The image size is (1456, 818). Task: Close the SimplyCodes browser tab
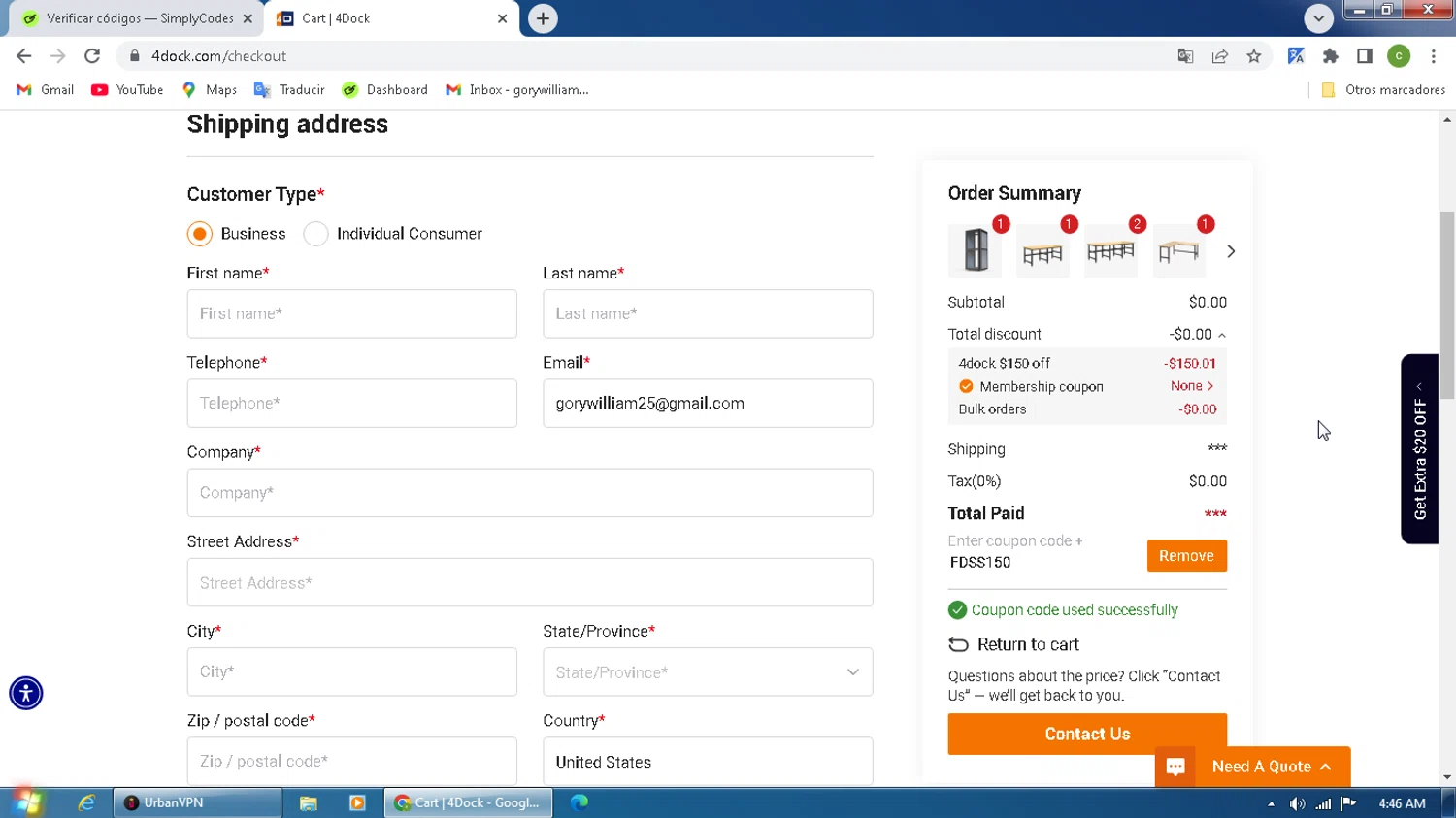248,18
